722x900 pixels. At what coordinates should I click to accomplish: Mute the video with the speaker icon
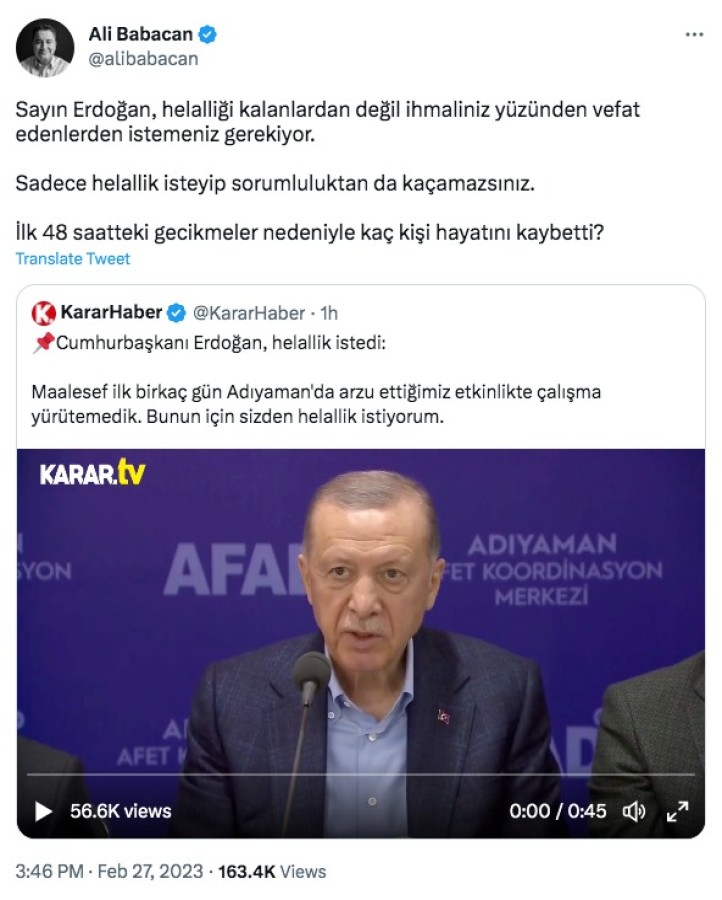(x=634, y=811)
